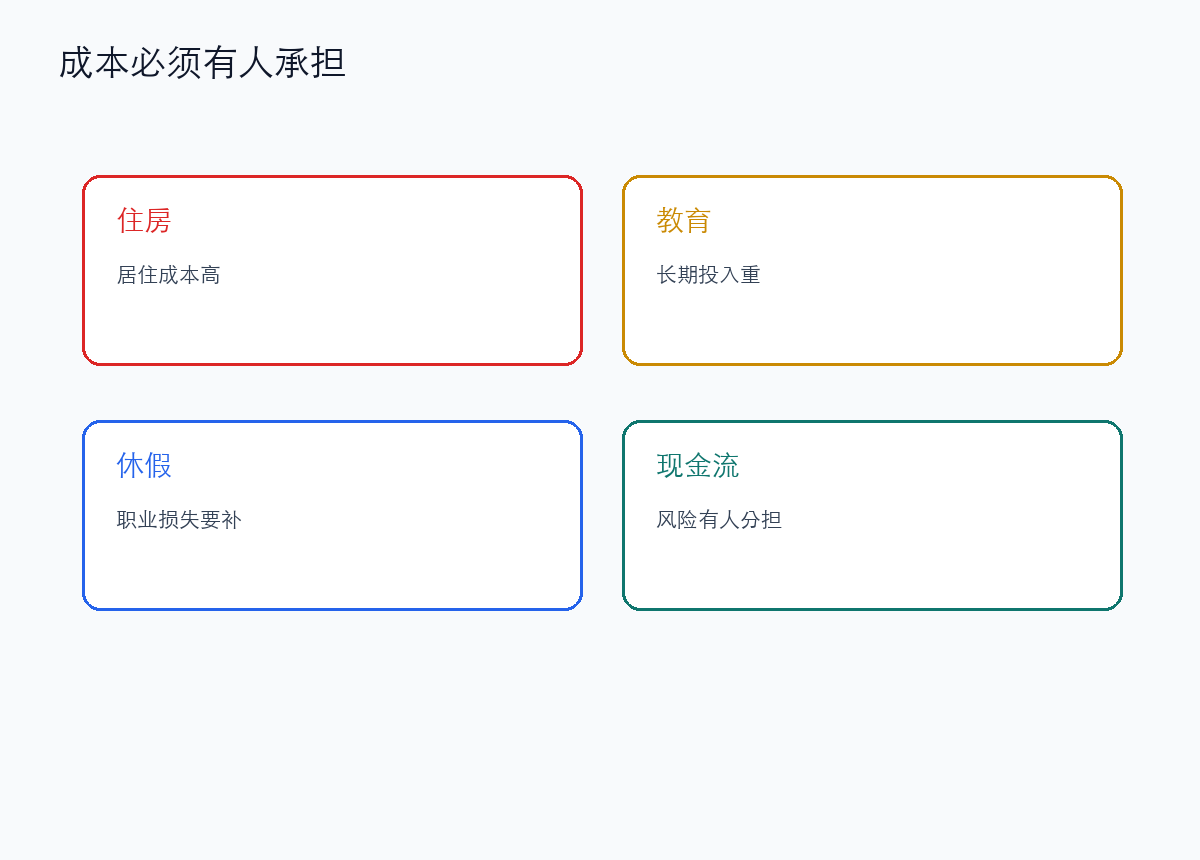Click the slide title 成本必须有人承担
Screen dimensions: 1200x860
202,63
